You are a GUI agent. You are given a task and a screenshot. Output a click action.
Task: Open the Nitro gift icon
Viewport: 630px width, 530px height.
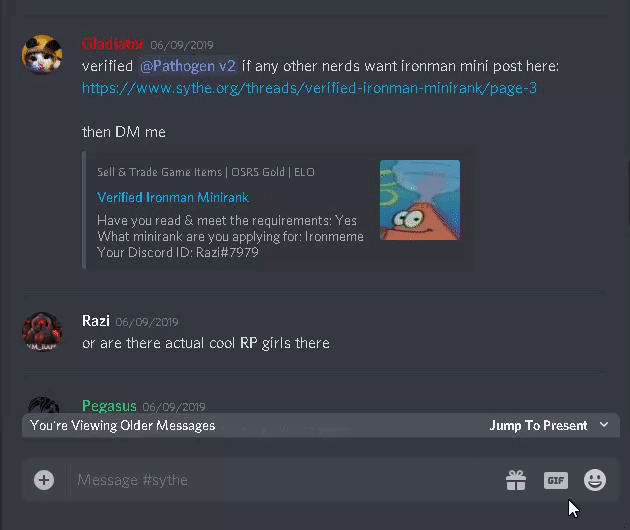516,480
